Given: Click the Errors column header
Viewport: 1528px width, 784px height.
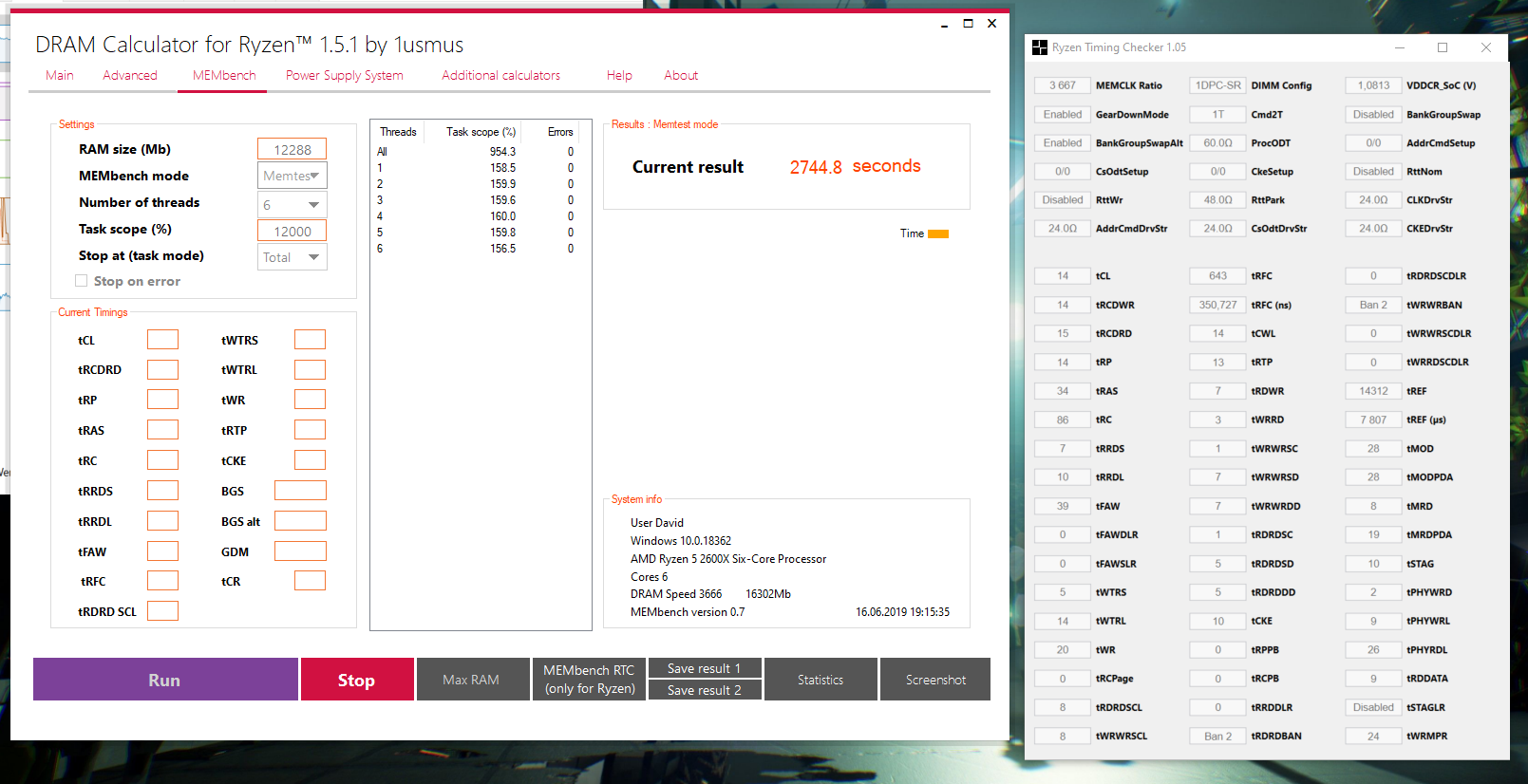Looking at the screenshot, I should pyautogui.click(x=560, y=132).
